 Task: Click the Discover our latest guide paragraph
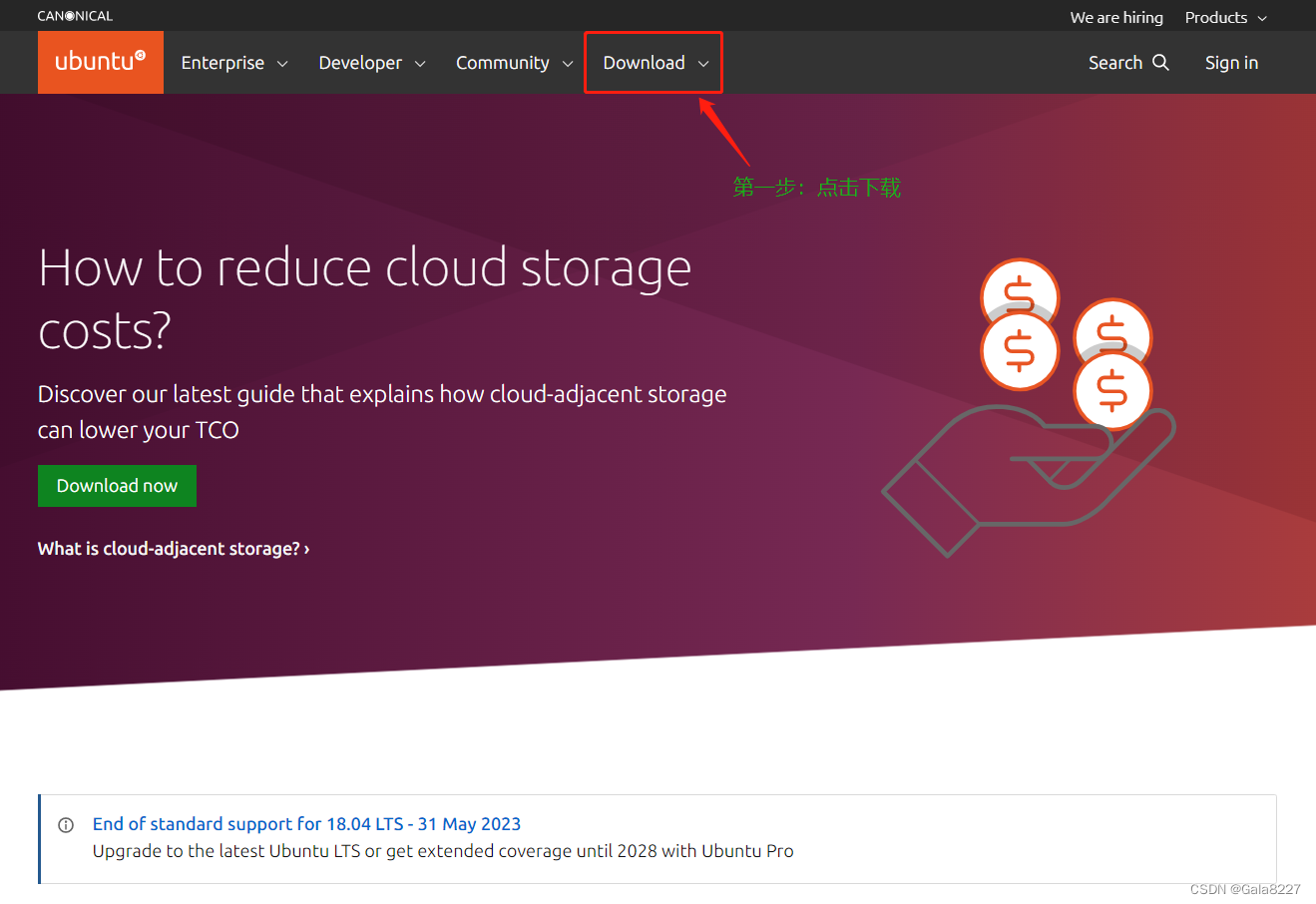[x=382, y=412]
